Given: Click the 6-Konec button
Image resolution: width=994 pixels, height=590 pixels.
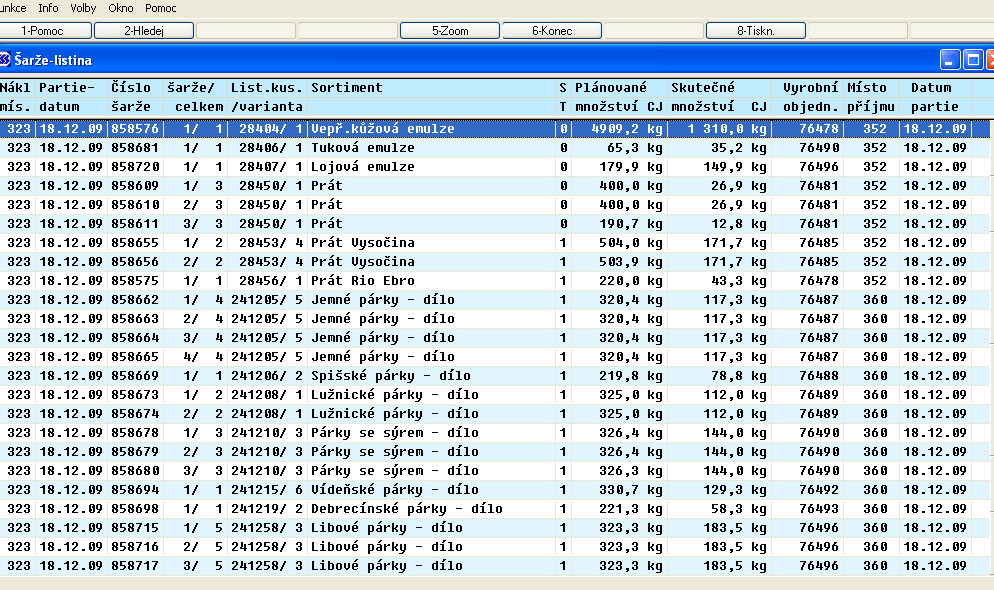Looking at the screenshot, I should coord(552,30).
